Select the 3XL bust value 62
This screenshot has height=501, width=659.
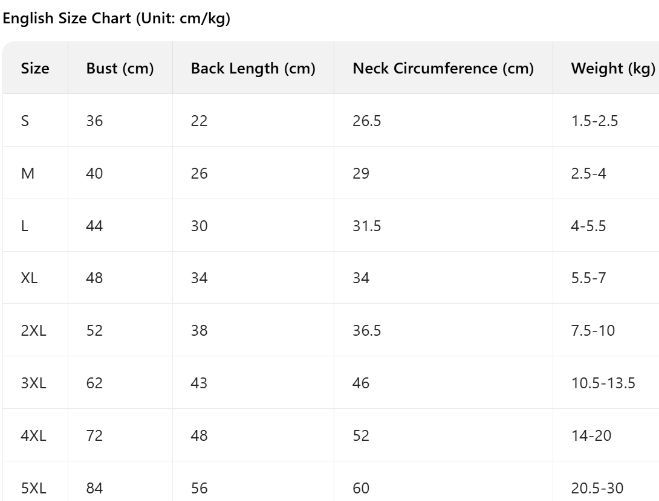(x=95, y=383)
